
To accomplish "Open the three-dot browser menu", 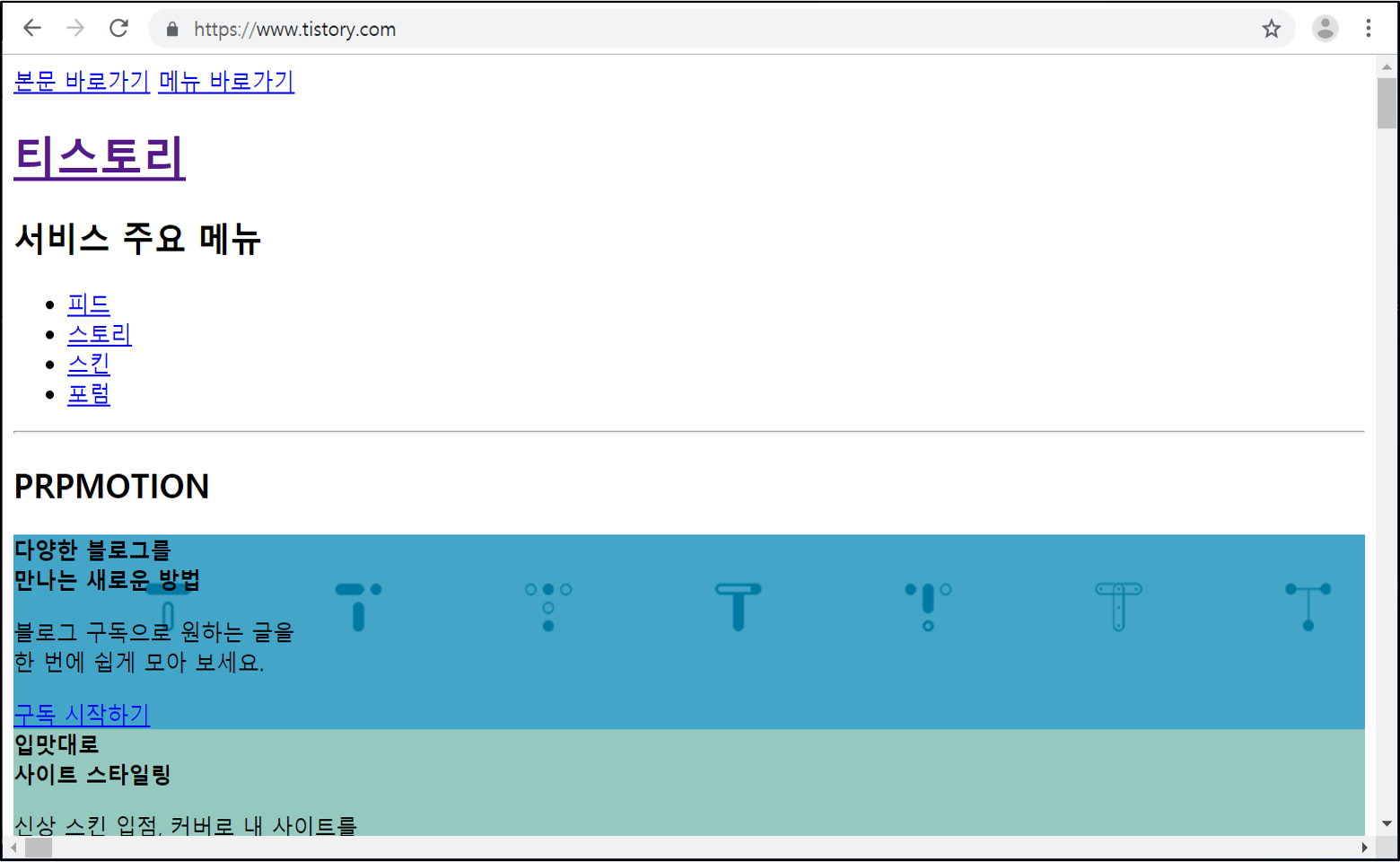I will click(x=1369, y=29).
